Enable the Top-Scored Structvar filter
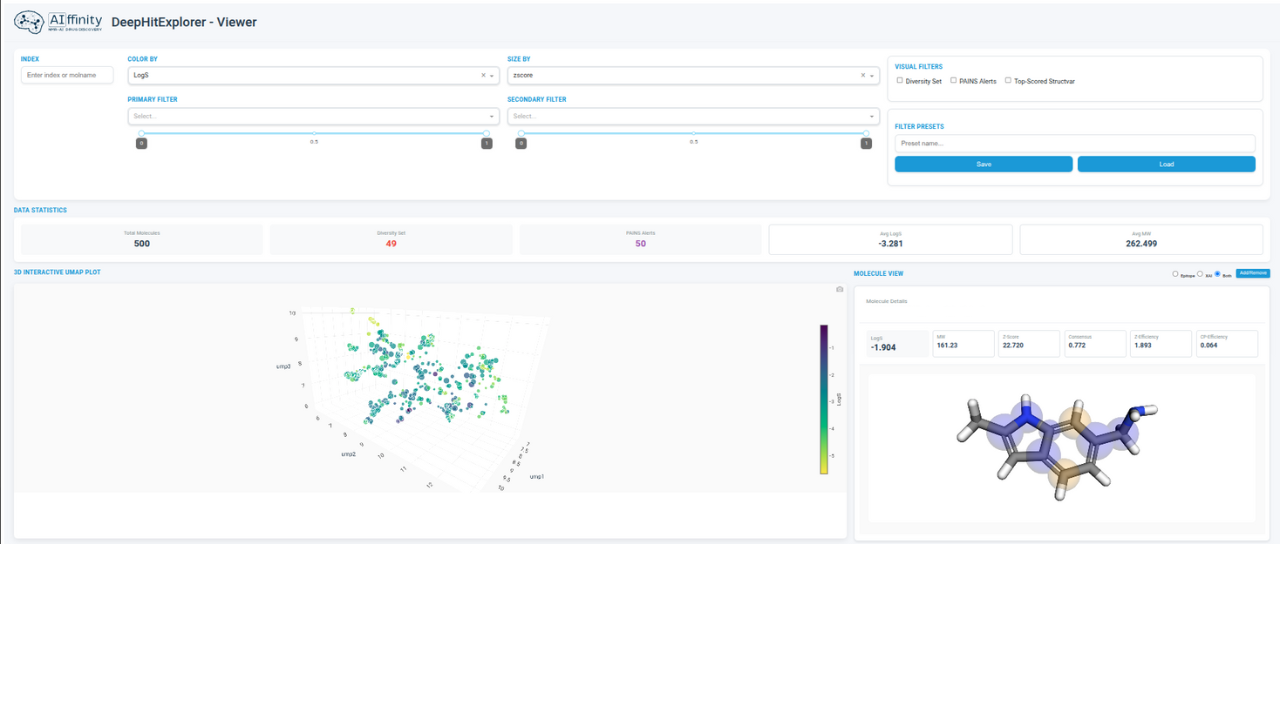The width and height of the screenshot is (1280, 720). coord(1008,81)
